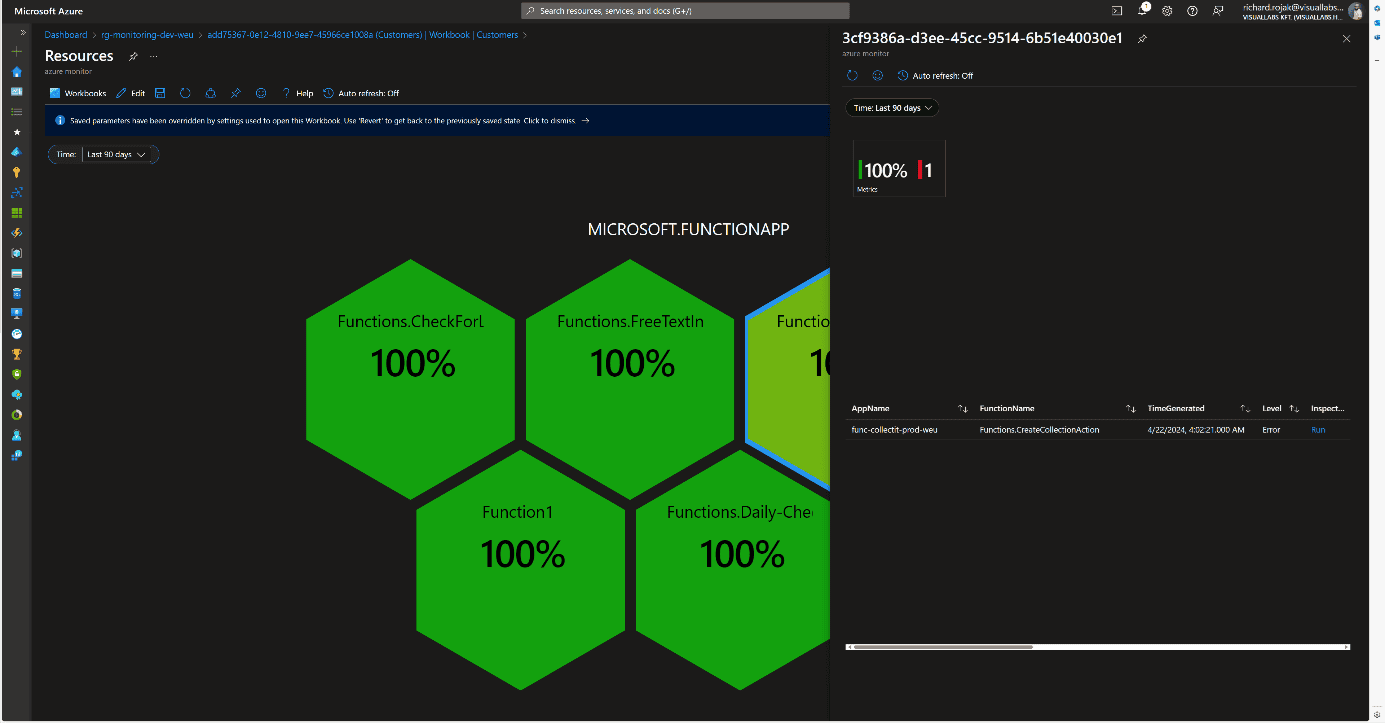Open the Workbooks gallery button
This screenshot has width=1385, height=723.
coord(78,93)
